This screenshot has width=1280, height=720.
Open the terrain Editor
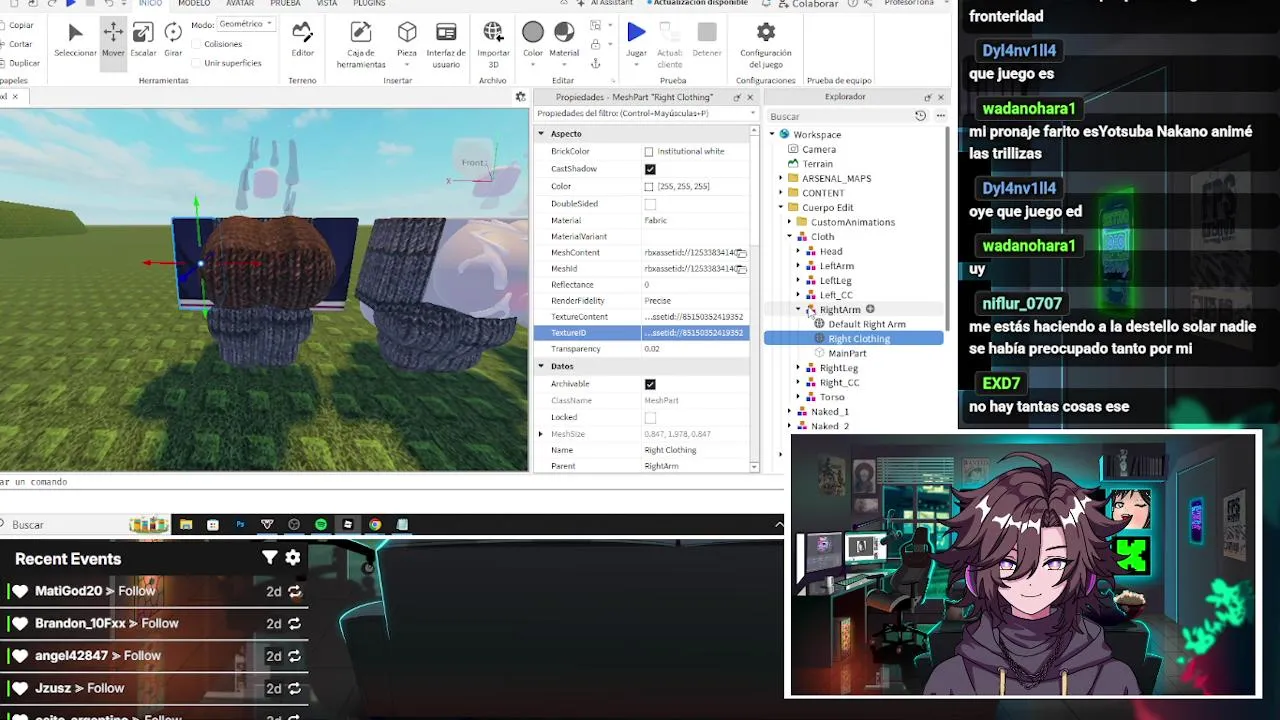click(302, 40)
